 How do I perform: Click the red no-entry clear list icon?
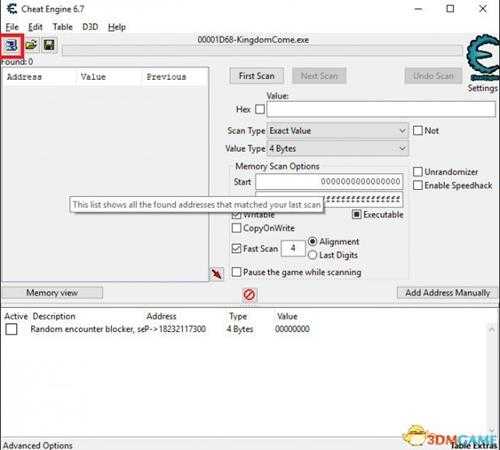[249, 295]
